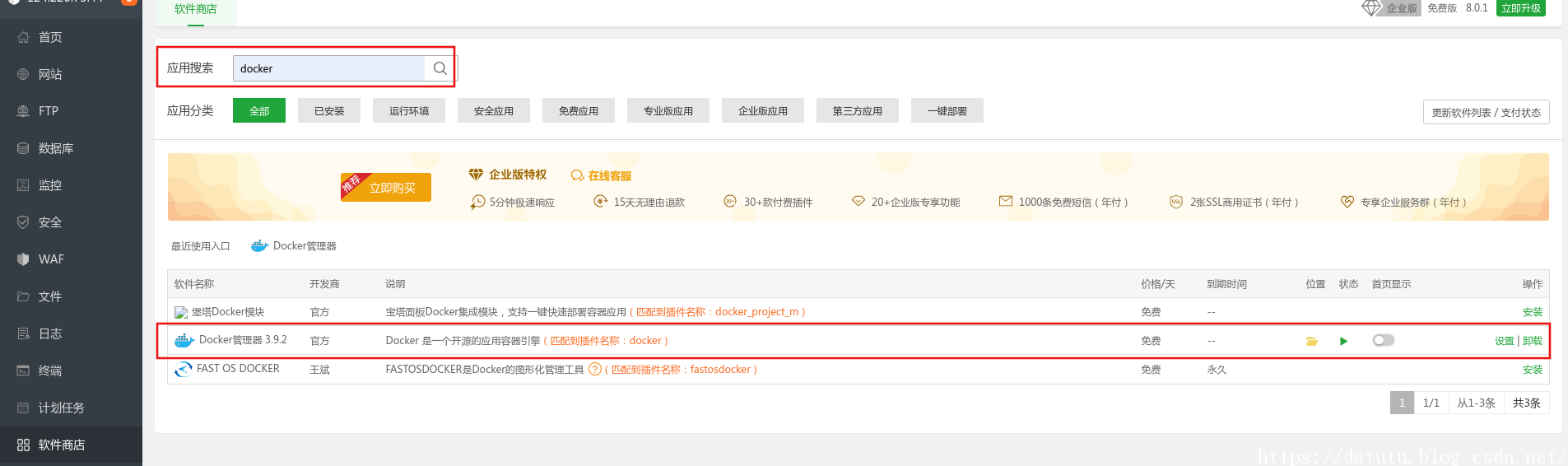Click the 5分钟极速响应 feature text
This screenshot has width=1568, height=466.
(522, 203)
